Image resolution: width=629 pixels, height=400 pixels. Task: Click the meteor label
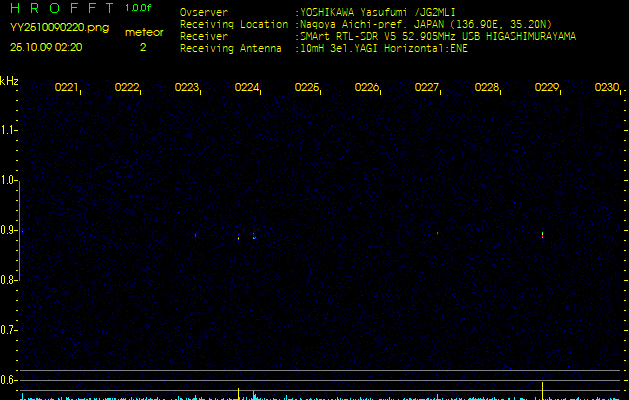[x=144, y=32]
